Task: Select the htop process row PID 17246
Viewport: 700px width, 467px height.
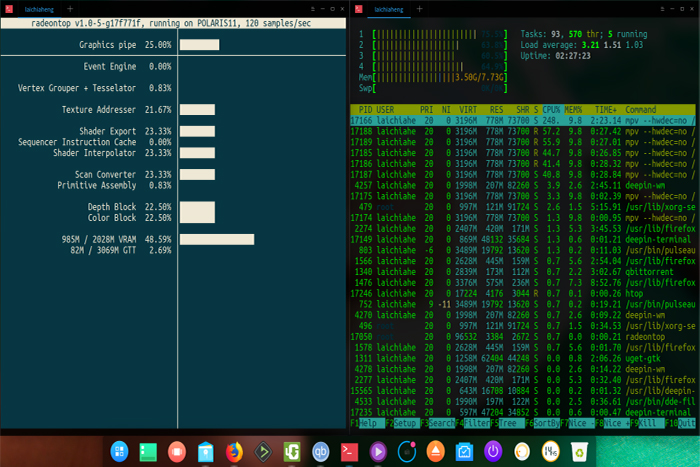Action: click(x=523, y=293)
